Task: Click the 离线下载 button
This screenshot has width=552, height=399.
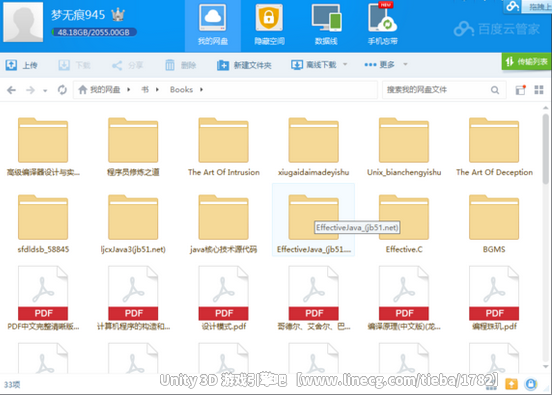Action: (314, 65)
